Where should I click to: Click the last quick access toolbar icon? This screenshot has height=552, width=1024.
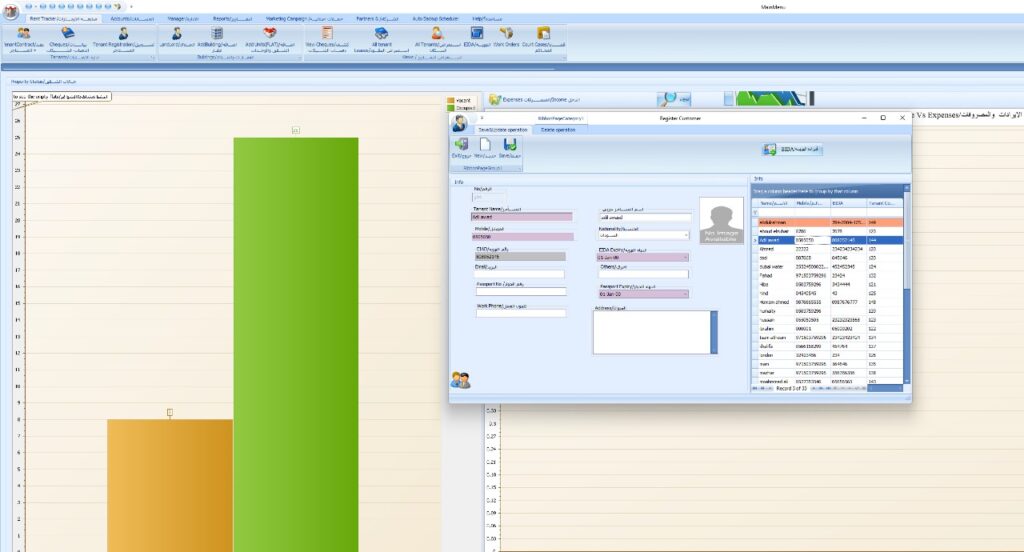click(118, 7)
